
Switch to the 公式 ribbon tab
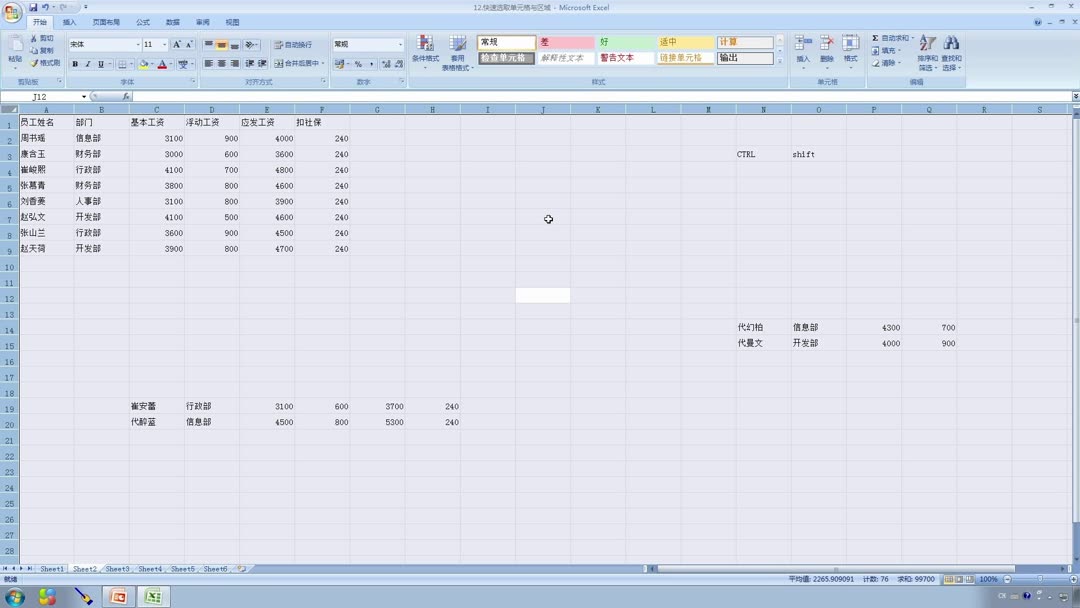(x=141, y=21)
